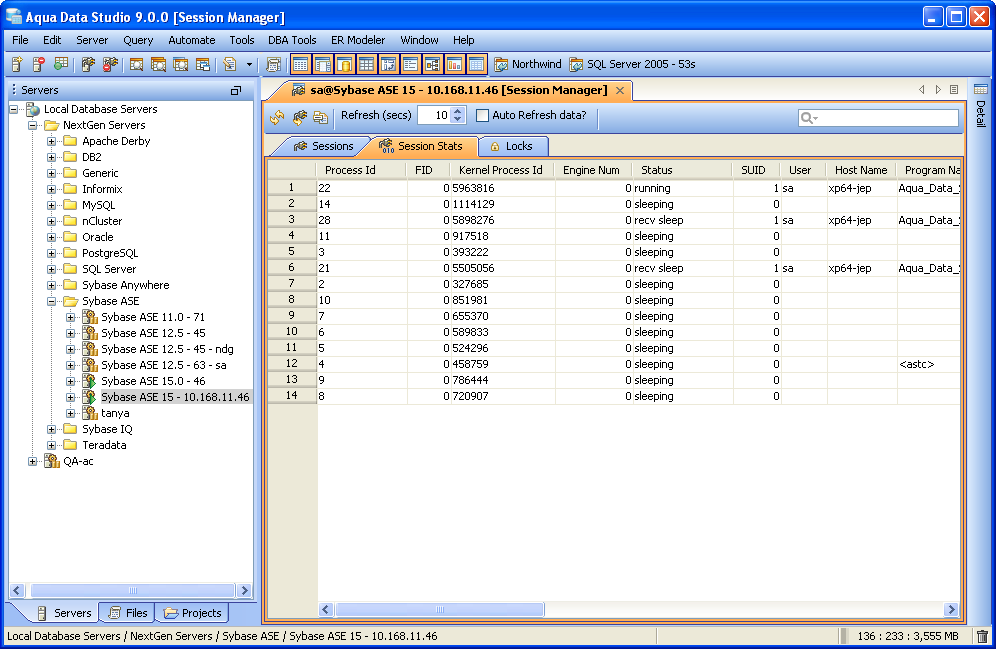Switch to the Northwind connection
The image size is (996, 649).
point(528,64)
